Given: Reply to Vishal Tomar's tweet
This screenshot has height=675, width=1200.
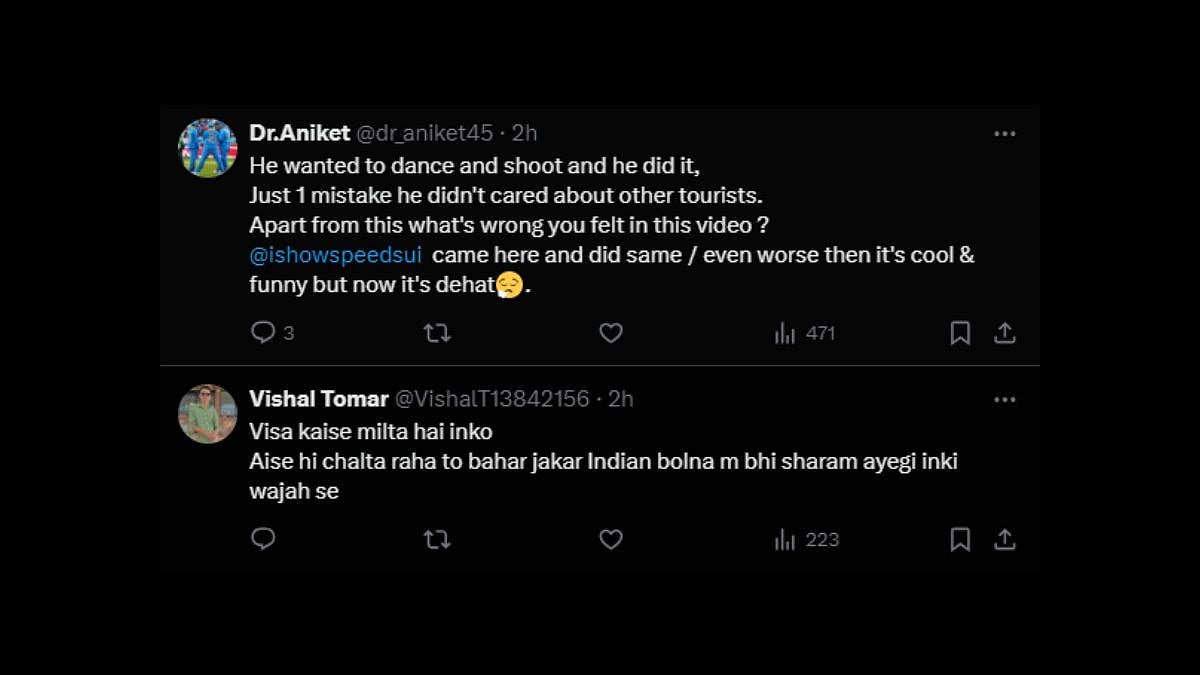Looking at the screenshot, I should [x=263, y=540].
